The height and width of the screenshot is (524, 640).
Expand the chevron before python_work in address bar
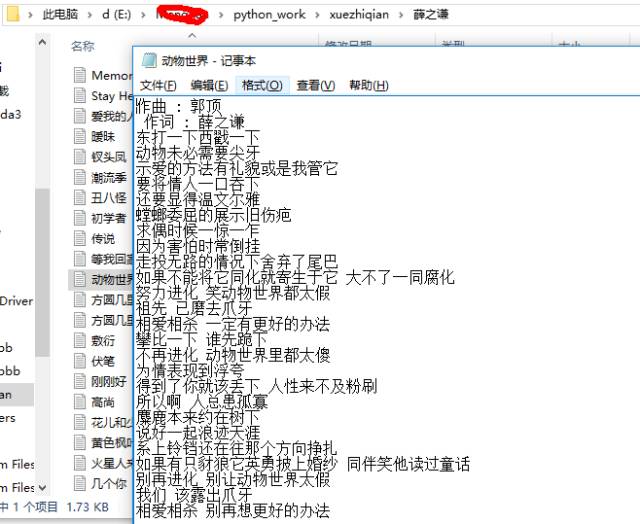coord(221,15)
